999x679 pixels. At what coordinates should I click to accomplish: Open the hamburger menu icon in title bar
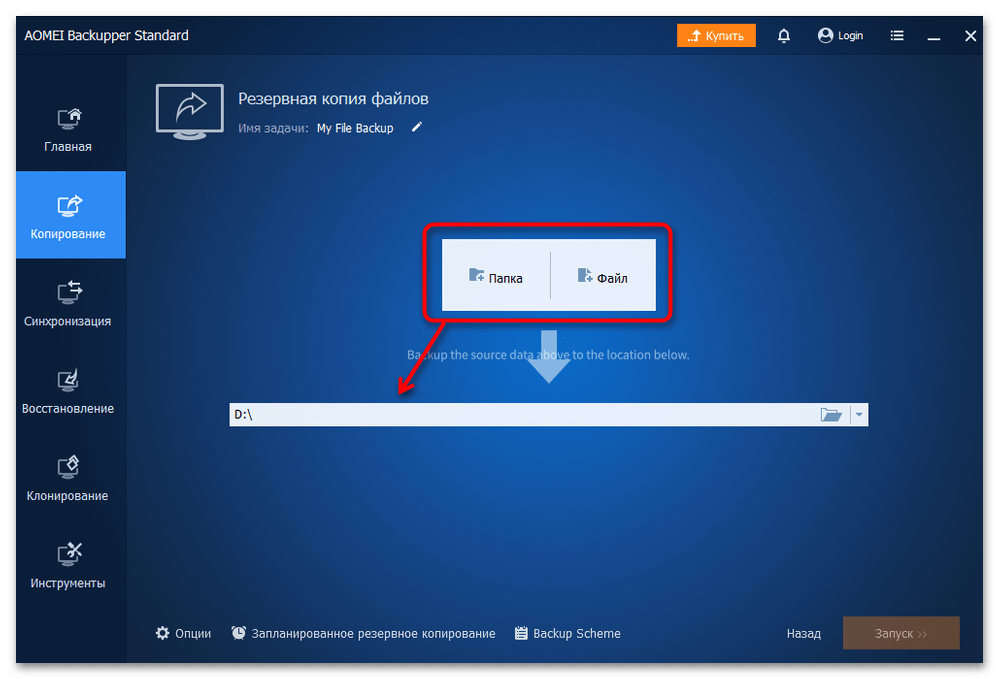(x=897, y=36)
